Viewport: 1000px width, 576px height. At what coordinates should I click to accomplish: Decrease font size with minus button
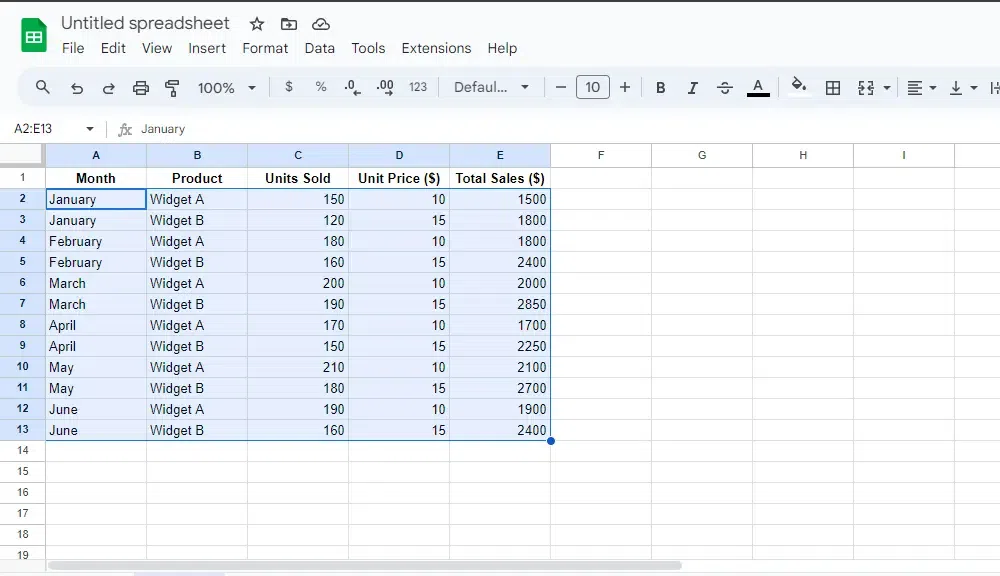pyautogui.click(x=561, y=87)
